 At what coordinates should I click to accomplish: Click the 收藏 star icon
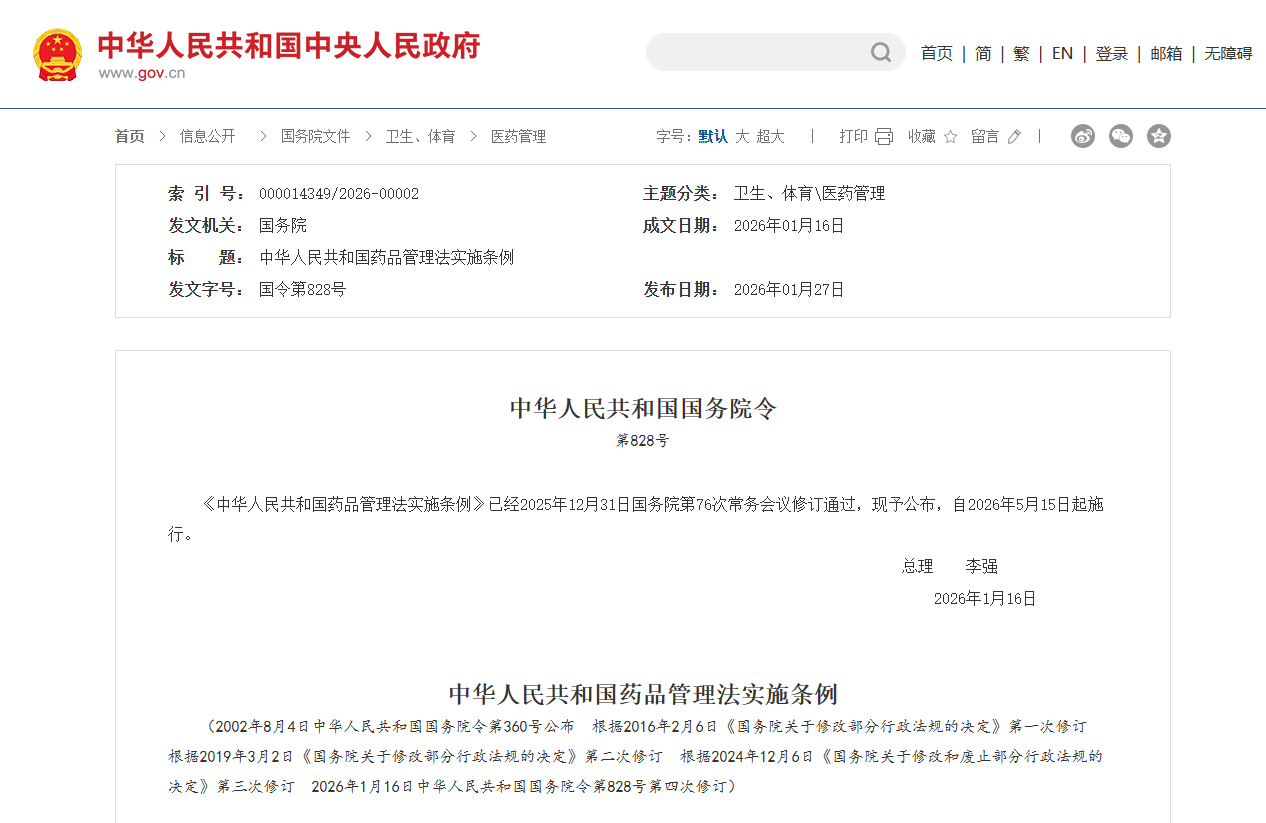point(950,137)
